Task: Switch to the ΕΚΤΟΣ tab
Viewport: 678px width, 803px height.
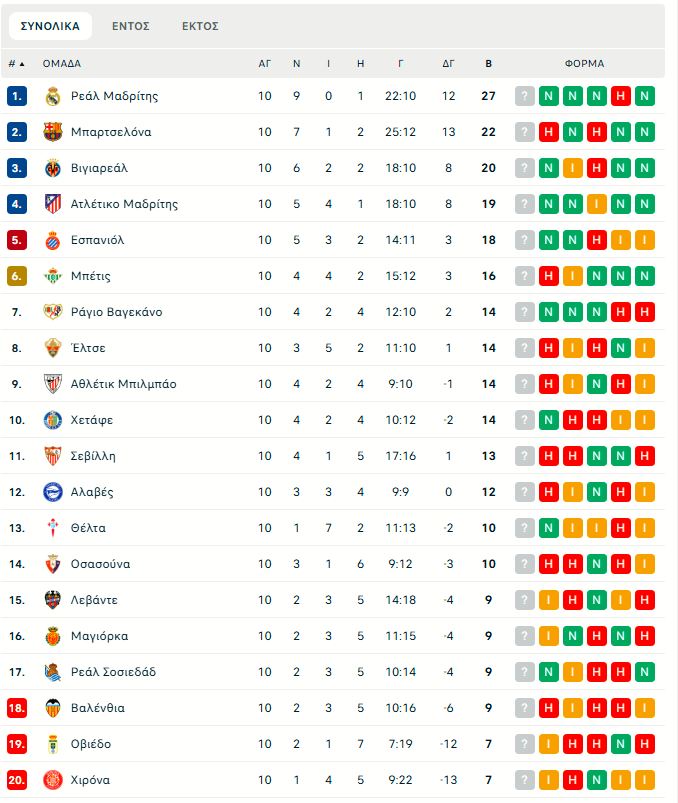Action: [200, 26]
